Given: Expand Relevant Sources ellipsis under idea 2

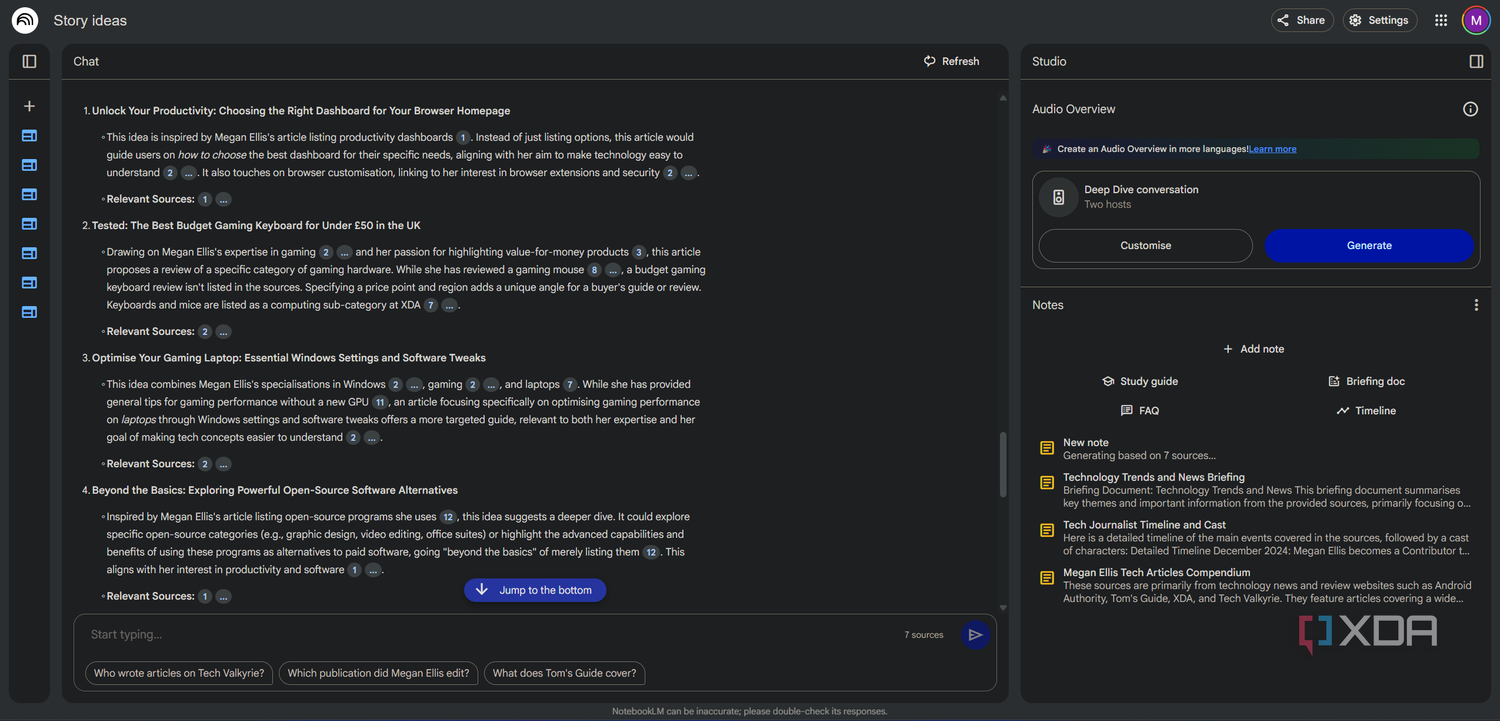Looking at the screenshot, I should tap(224, 332).
